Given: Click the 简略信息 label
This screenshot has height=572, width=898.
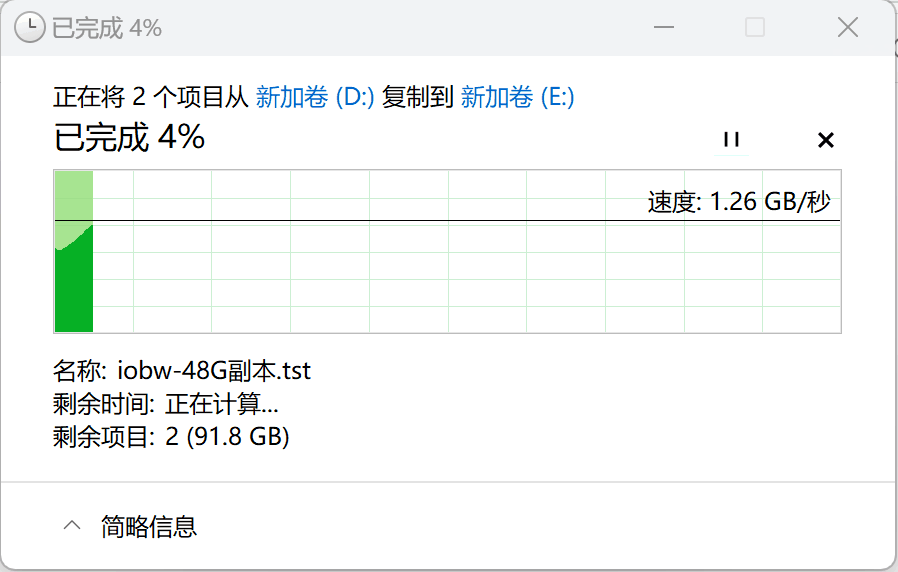Looking at the screenshot, I should (149, 526).
